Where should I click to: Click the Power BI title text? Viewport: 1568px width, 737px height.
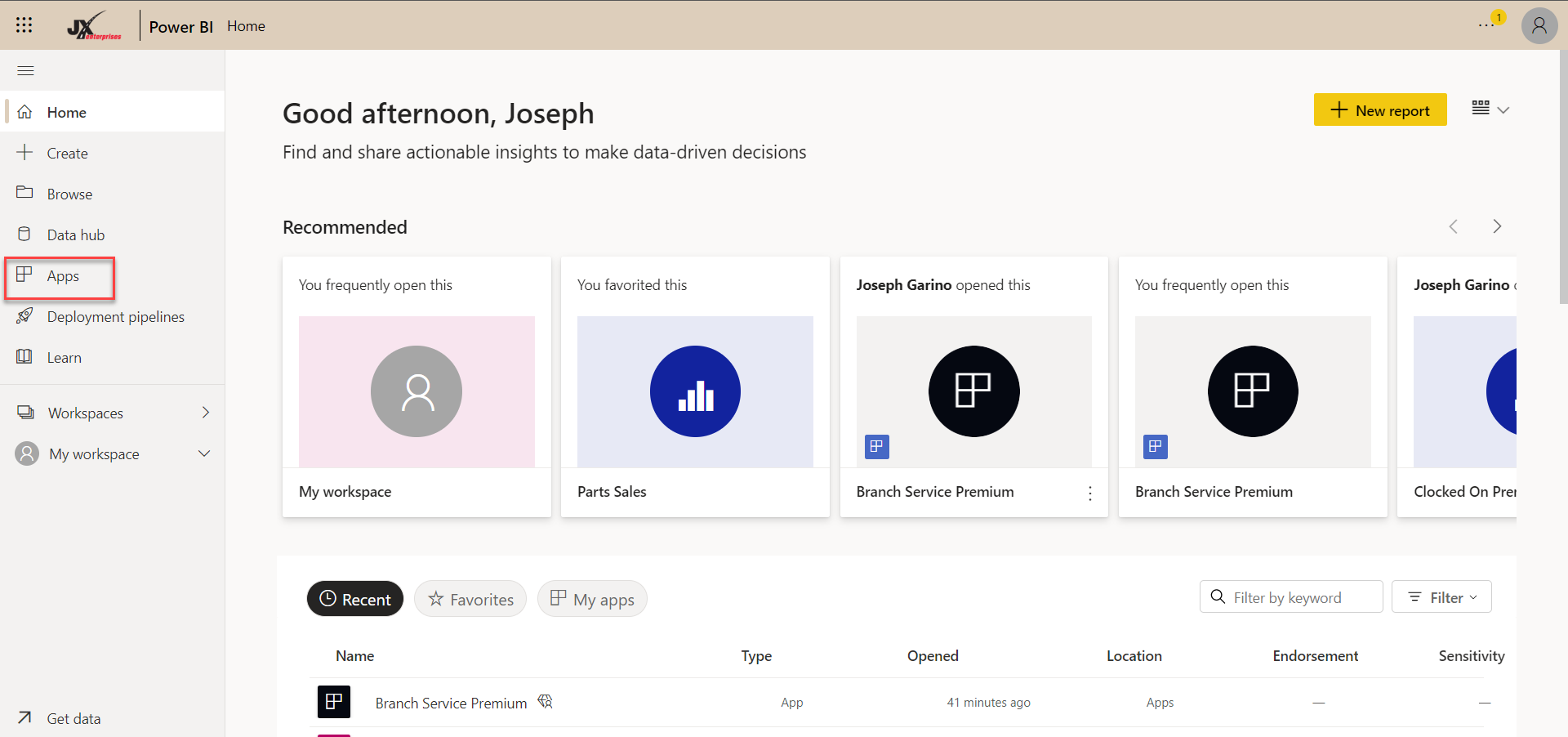pos(181,26)
